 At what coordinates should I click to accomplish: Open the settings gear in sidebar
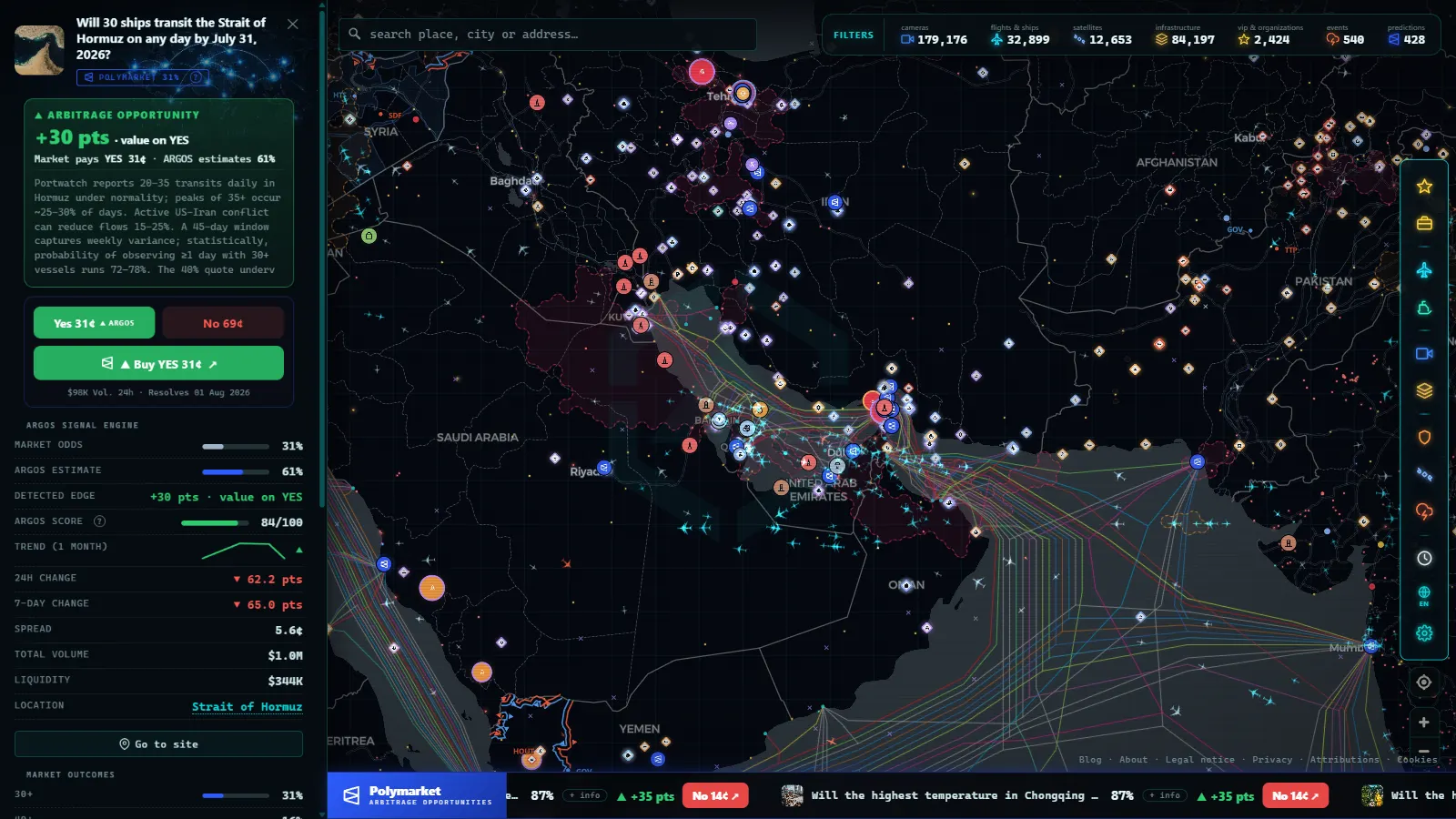[1424, 632]
